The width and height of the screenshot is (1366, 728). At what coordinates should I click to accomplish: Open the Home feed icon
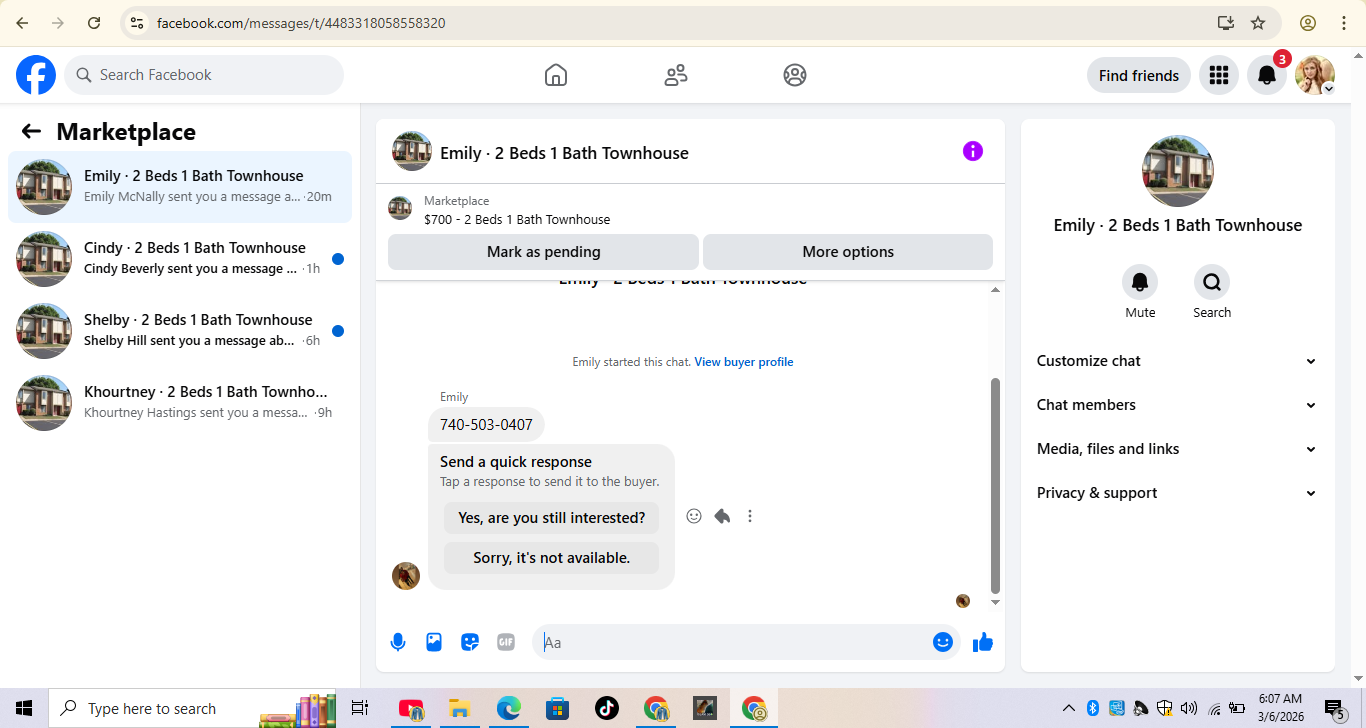tap(556, 75)
